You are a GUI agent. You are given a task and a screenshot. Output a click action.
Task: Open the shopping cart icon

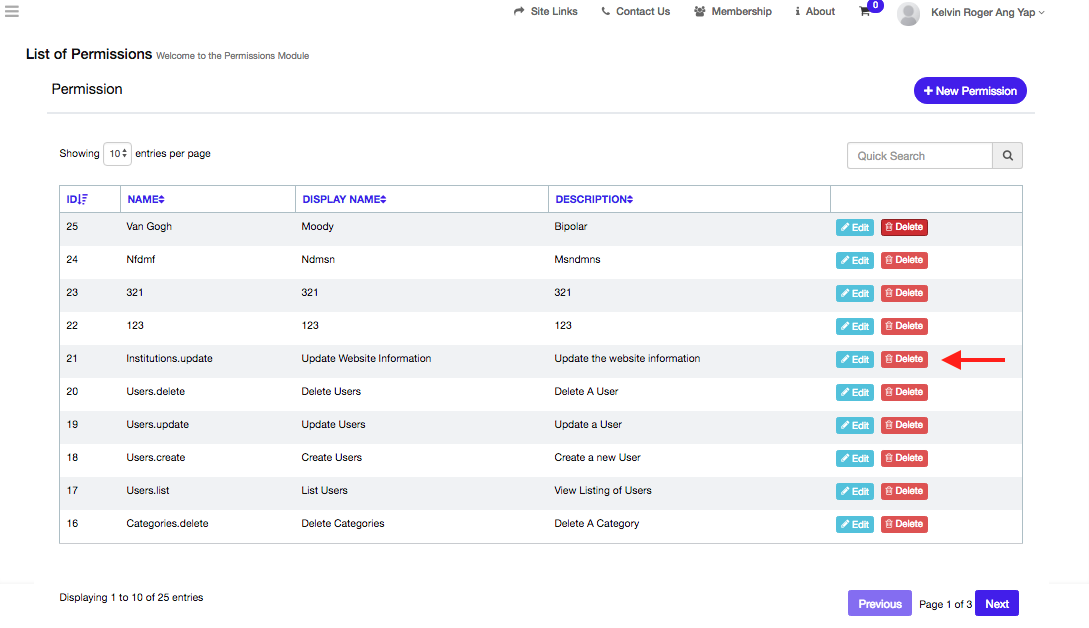tap(865, 12)
